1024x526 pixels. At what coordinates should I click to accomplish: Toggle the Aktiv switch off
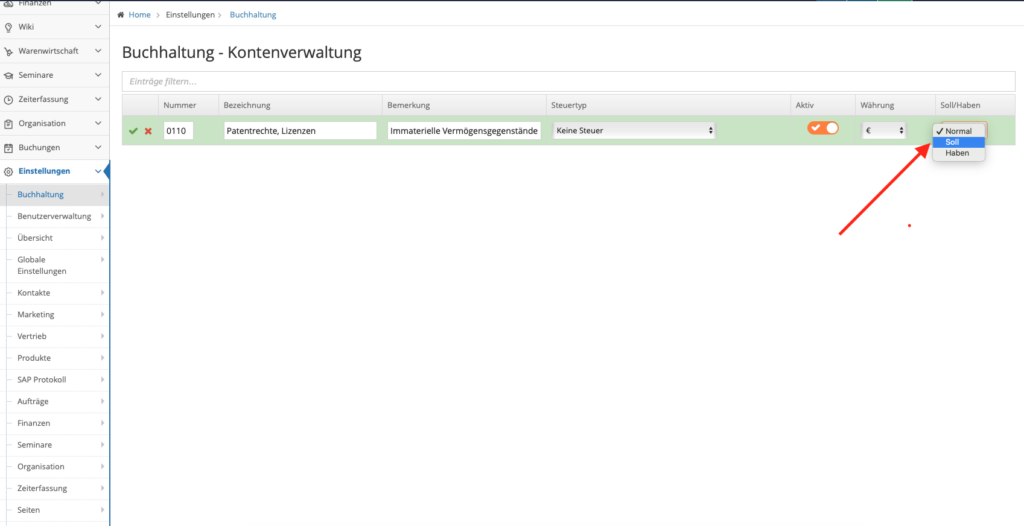[x=823, y=128]
